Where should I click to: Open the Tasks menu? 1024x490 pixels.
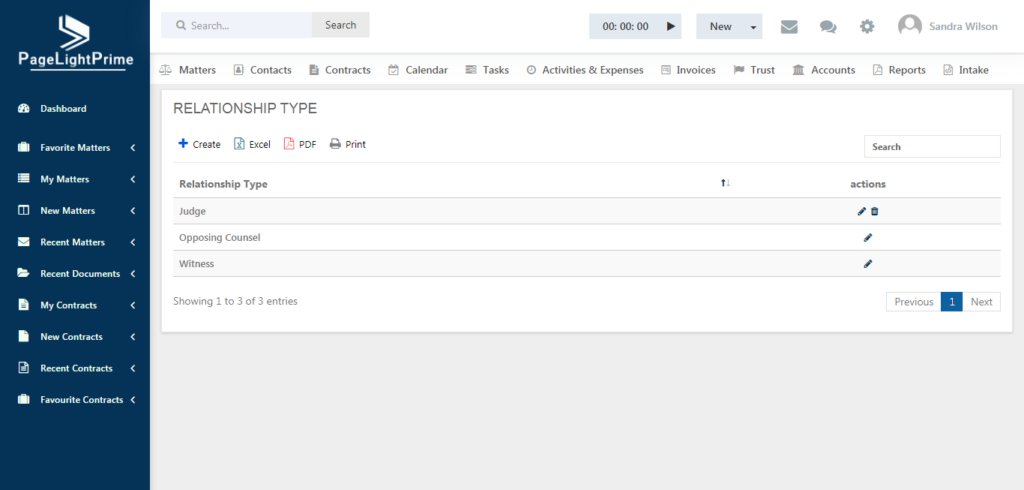[487, 70]
